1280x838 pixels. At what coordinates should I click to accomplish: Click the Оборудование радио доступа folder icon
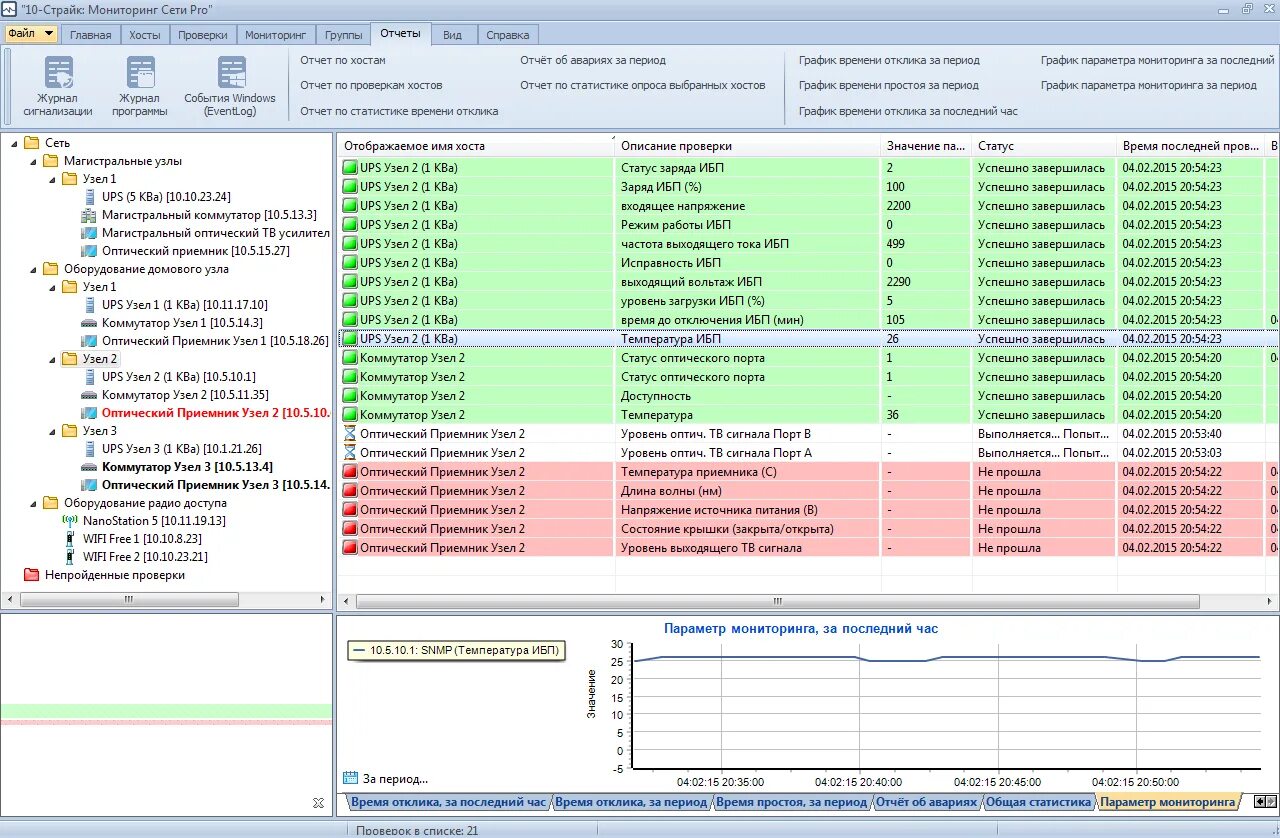pos(50,503)
